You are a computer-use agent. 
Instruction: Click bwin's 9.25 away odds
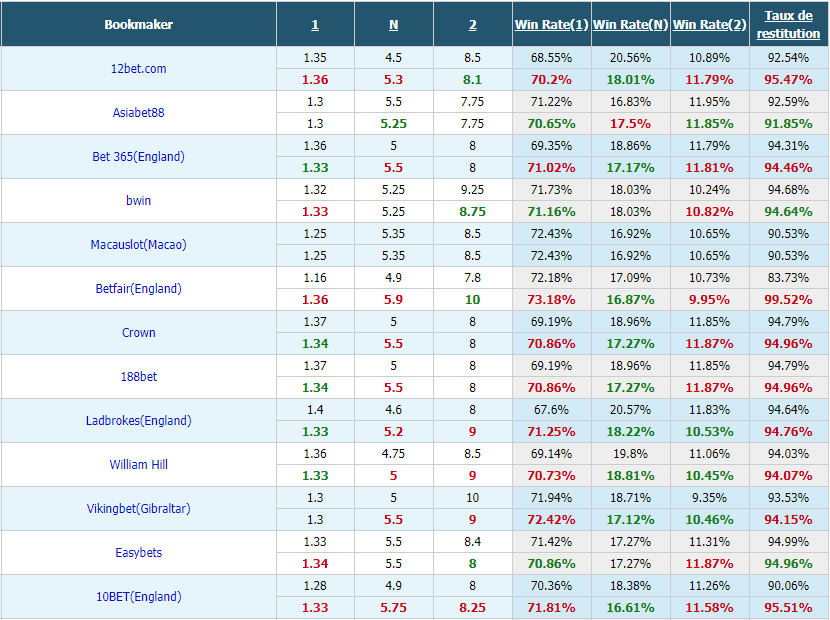pos(472,190)
